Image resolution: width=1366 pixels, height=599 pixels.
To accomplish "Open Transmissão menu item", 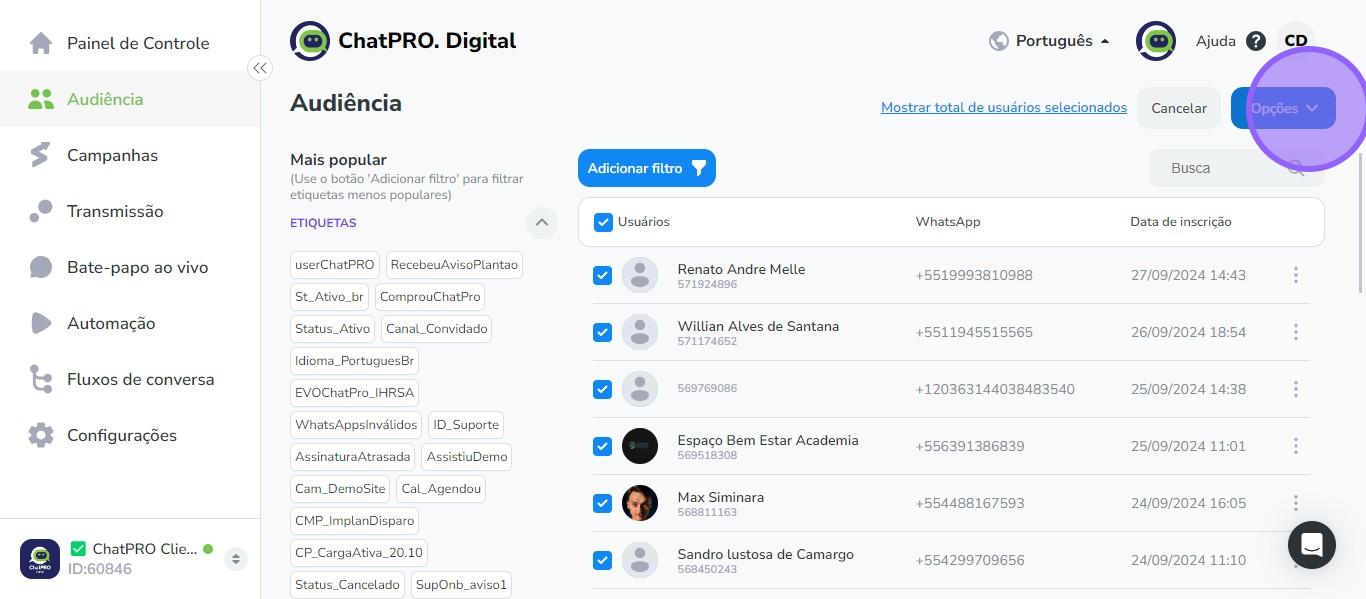I will coord(130,211).
